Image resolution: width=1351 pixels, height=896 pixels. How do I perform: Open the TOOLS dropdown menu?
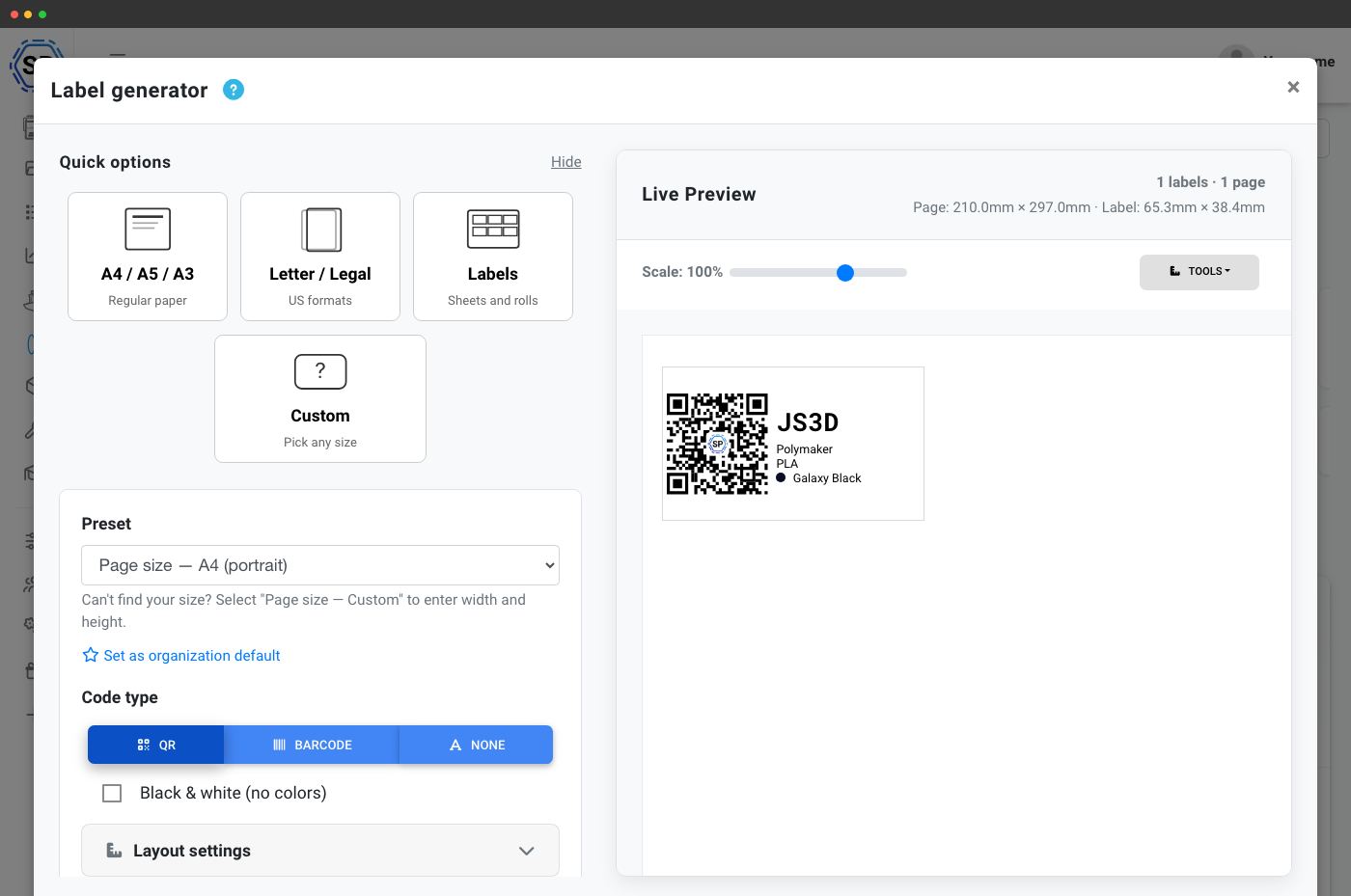(x=1199, y=272)
